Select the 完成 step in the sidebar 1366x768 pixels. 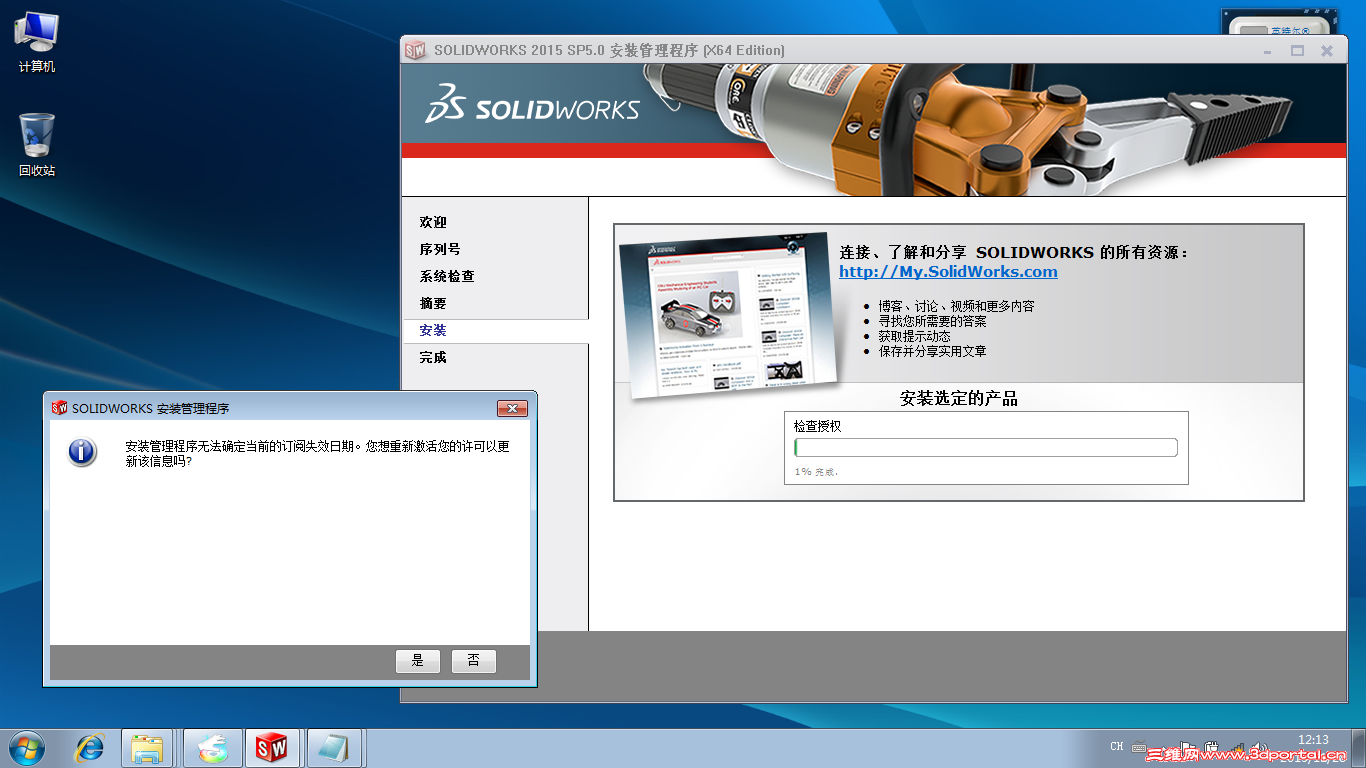coord(433,357)
